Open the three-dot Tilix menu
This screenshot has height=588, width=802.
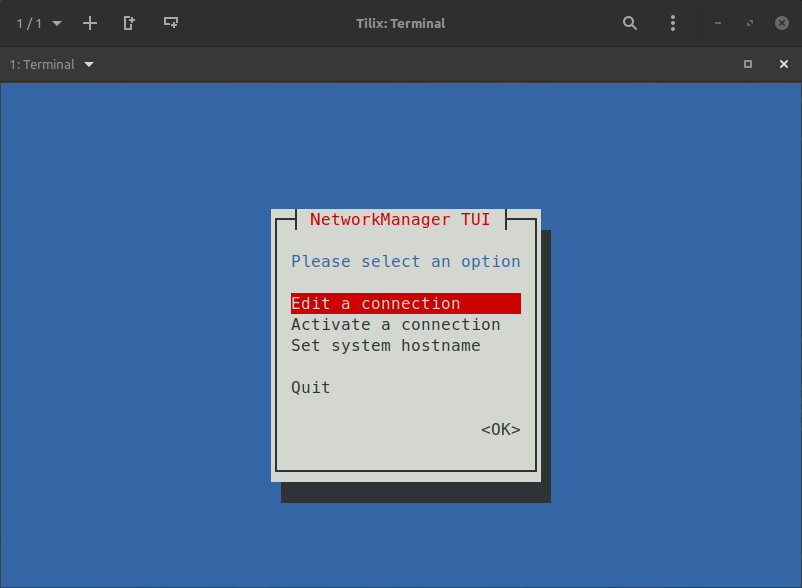(x=673, y=23)
